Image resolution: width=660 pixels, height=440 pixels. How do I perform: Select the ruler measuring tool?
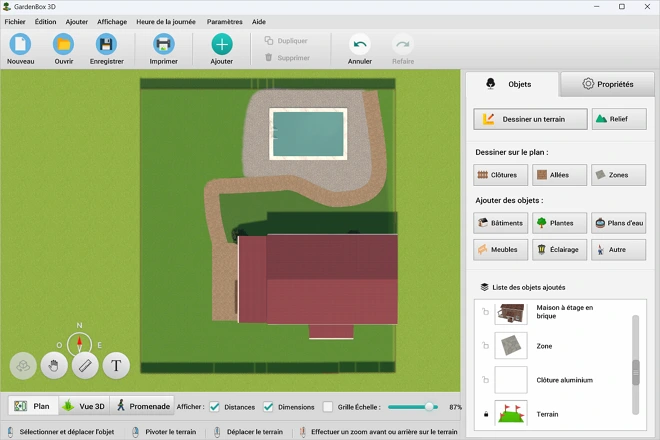tap(85, 366)
